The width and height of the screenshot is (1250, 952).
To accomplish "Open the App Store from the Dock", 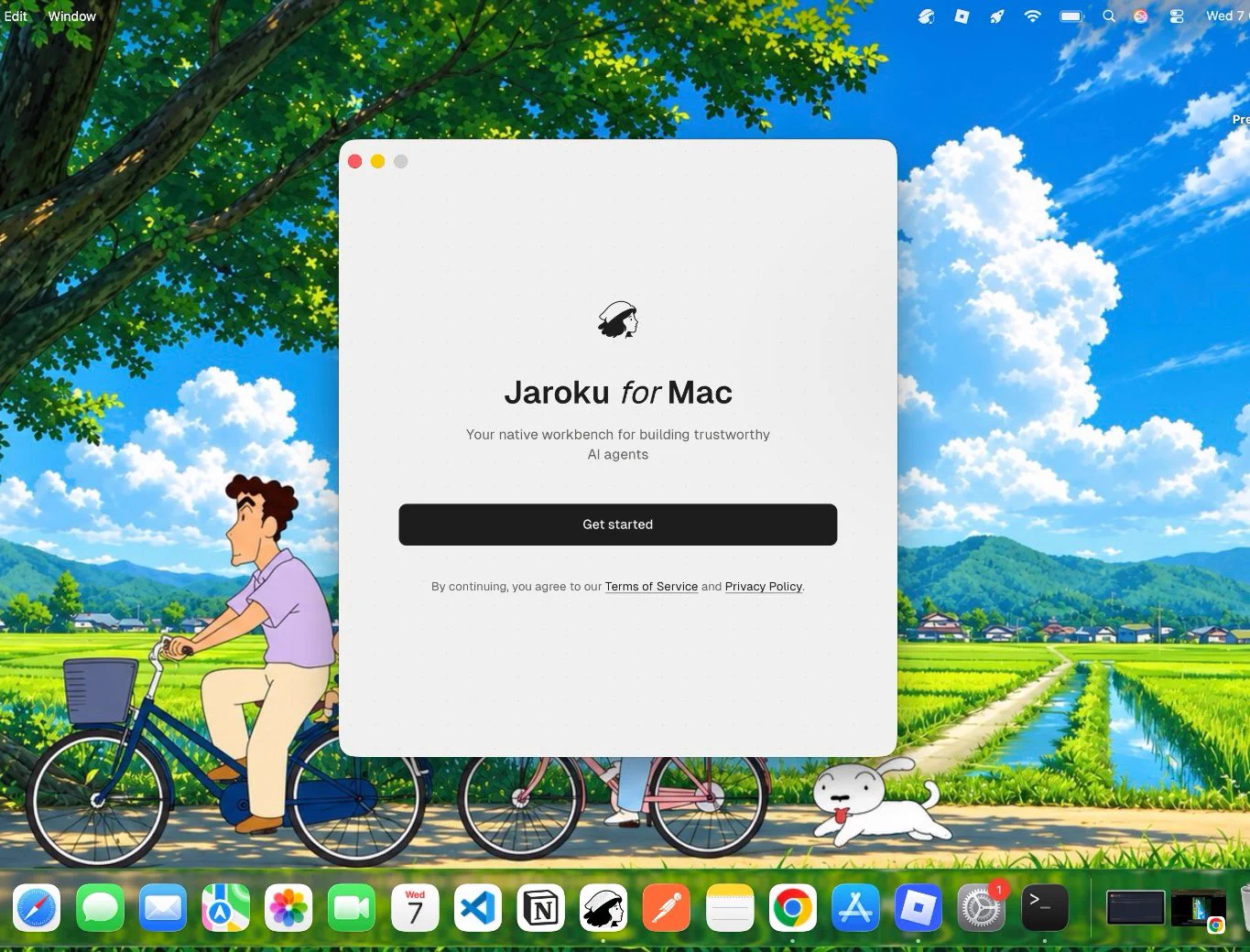I will (x=855, y=908).
